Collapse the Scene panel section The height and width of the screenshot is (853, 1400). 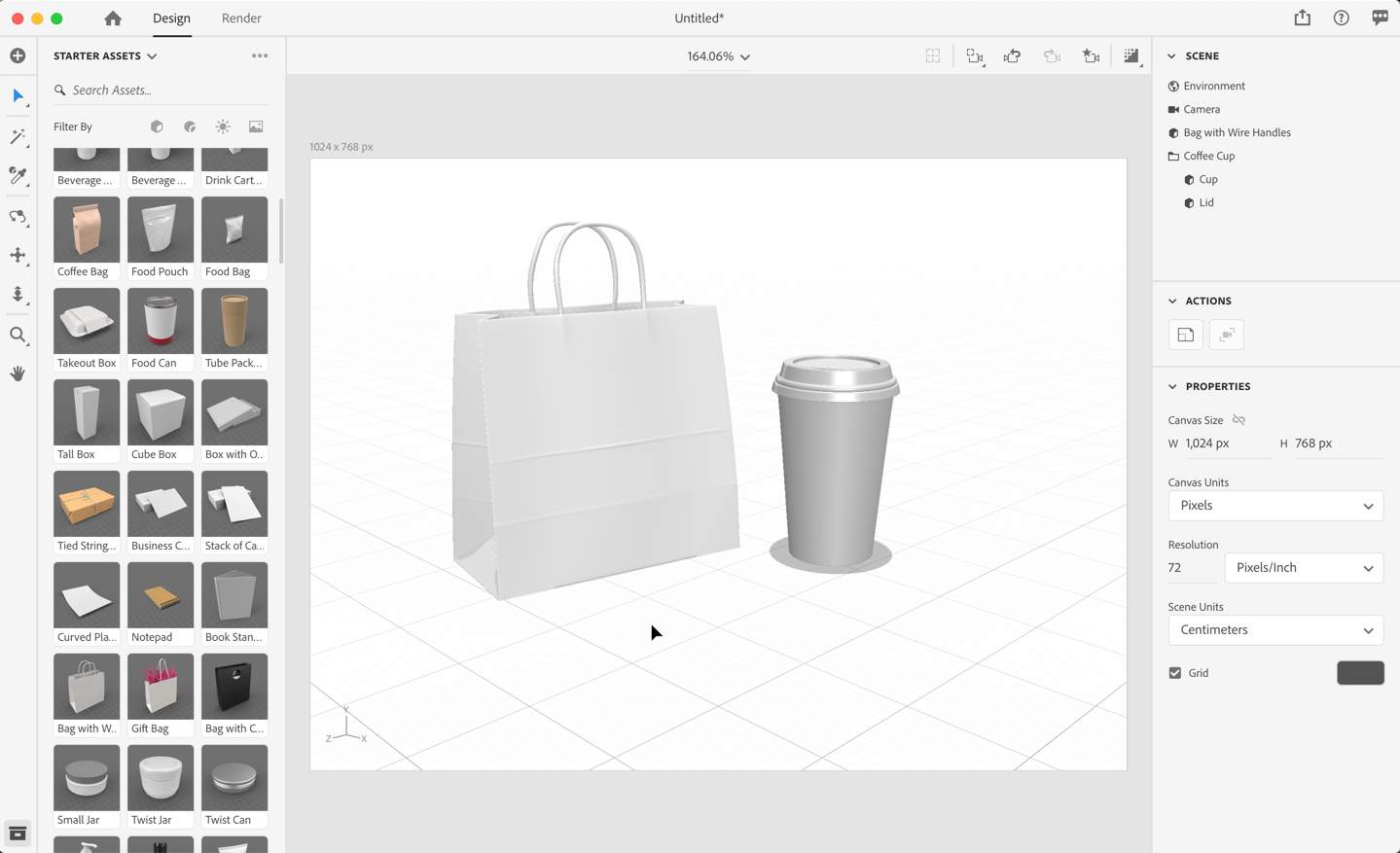click(x=1172, y=56)
